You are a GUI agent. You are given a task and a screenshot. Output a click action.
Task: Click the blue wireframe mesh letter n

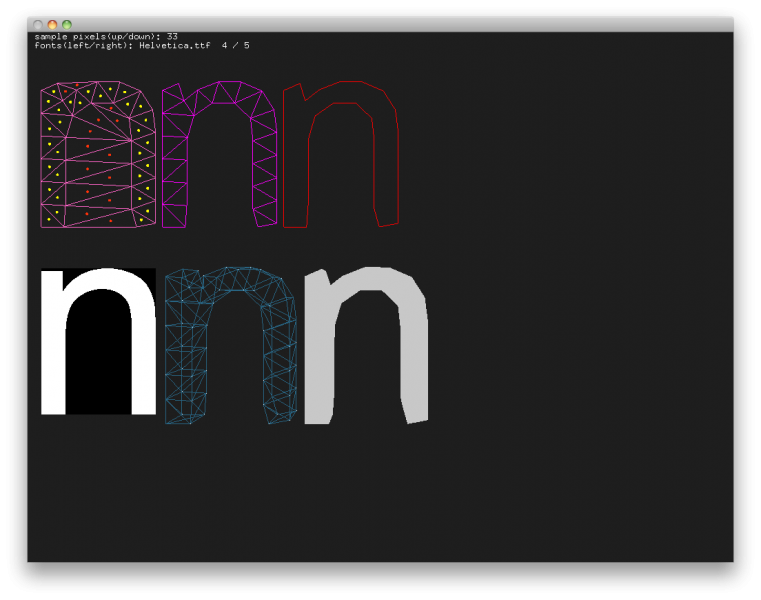pyautogui.click(x=231, y=345)
